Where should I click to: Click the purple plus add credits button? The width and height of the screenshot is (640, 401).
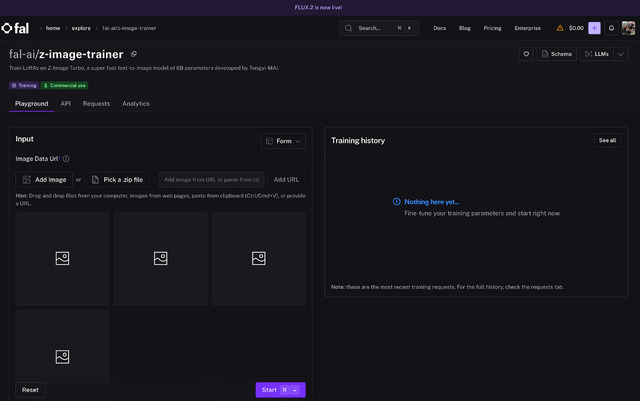point(595,28)
